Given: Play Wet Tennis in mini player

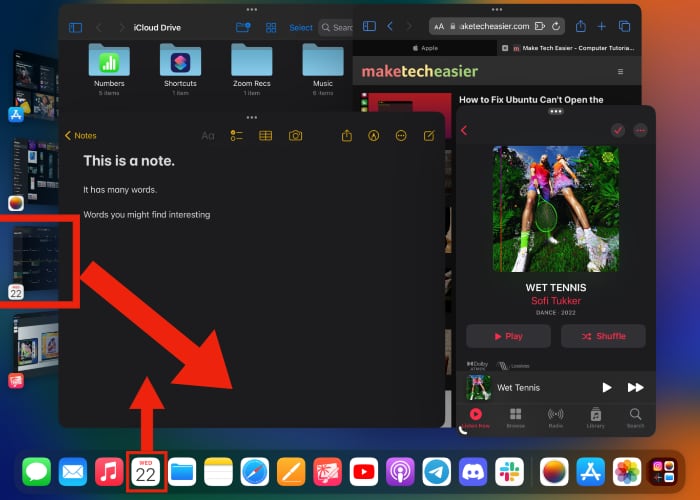Looking at the screenshot, I should (x=607, y=388).
